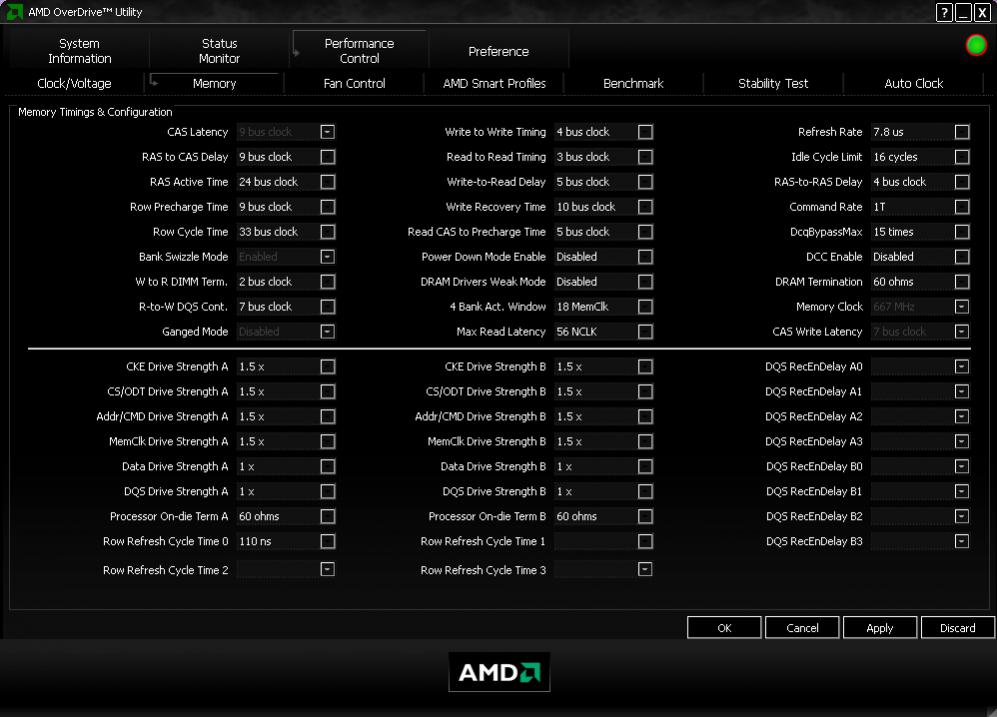Open the Ganged Mode dropdown

(x=327, y=331)
